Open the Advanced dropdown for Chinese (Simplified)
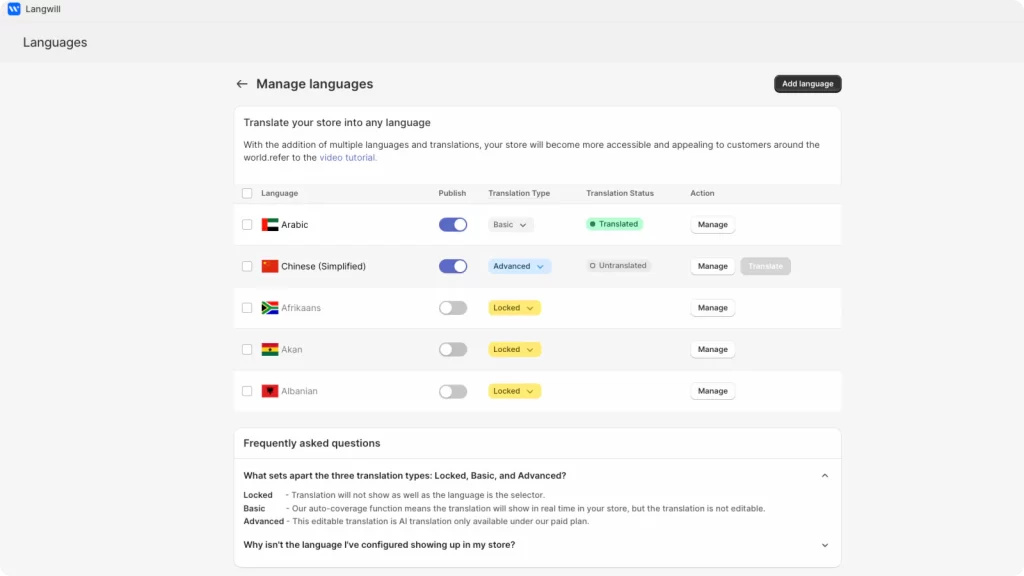Image resolution: width=1024 pixels, height=576 pixels. tap(519, 266)
